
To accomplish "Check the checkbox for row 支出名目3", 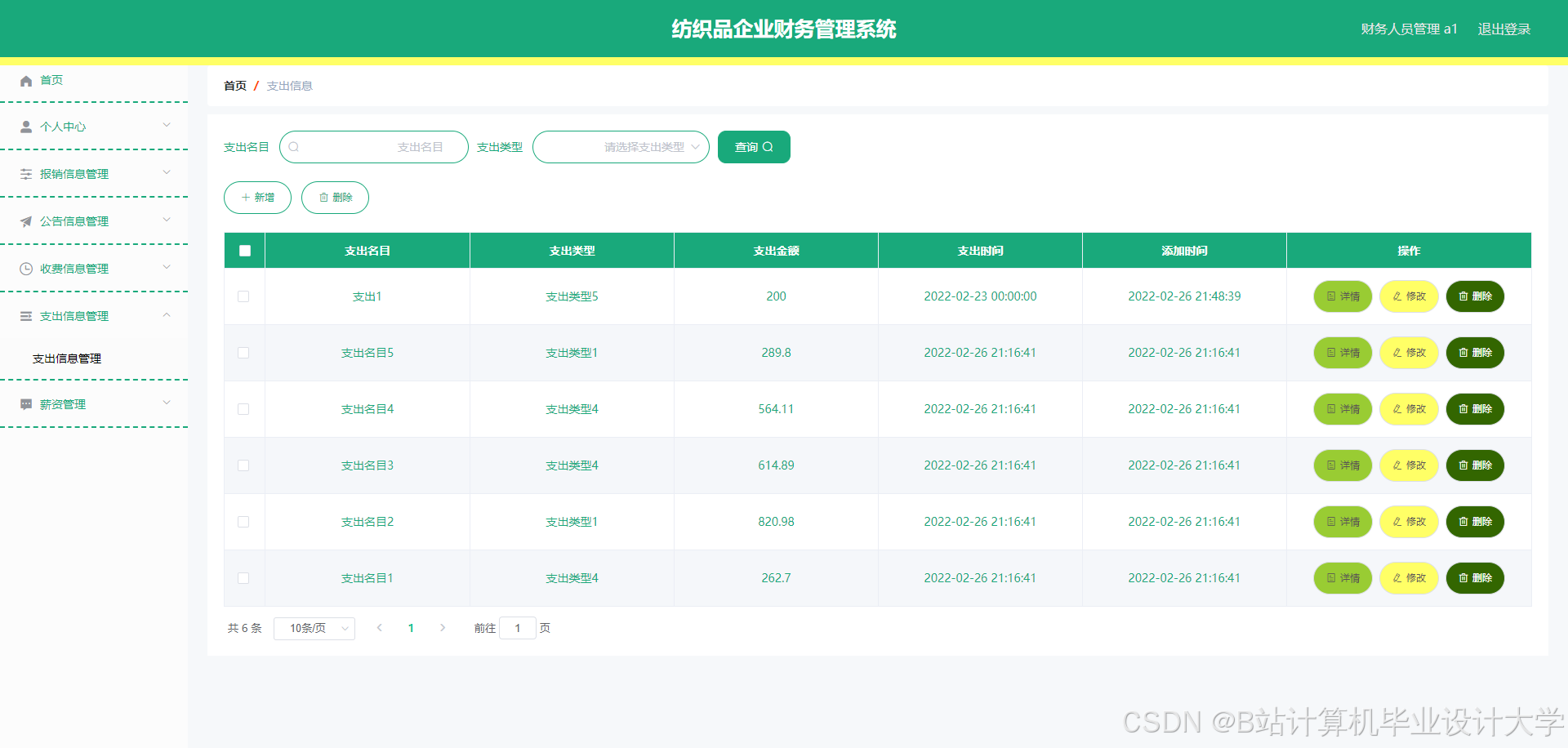I will [243, 465].
